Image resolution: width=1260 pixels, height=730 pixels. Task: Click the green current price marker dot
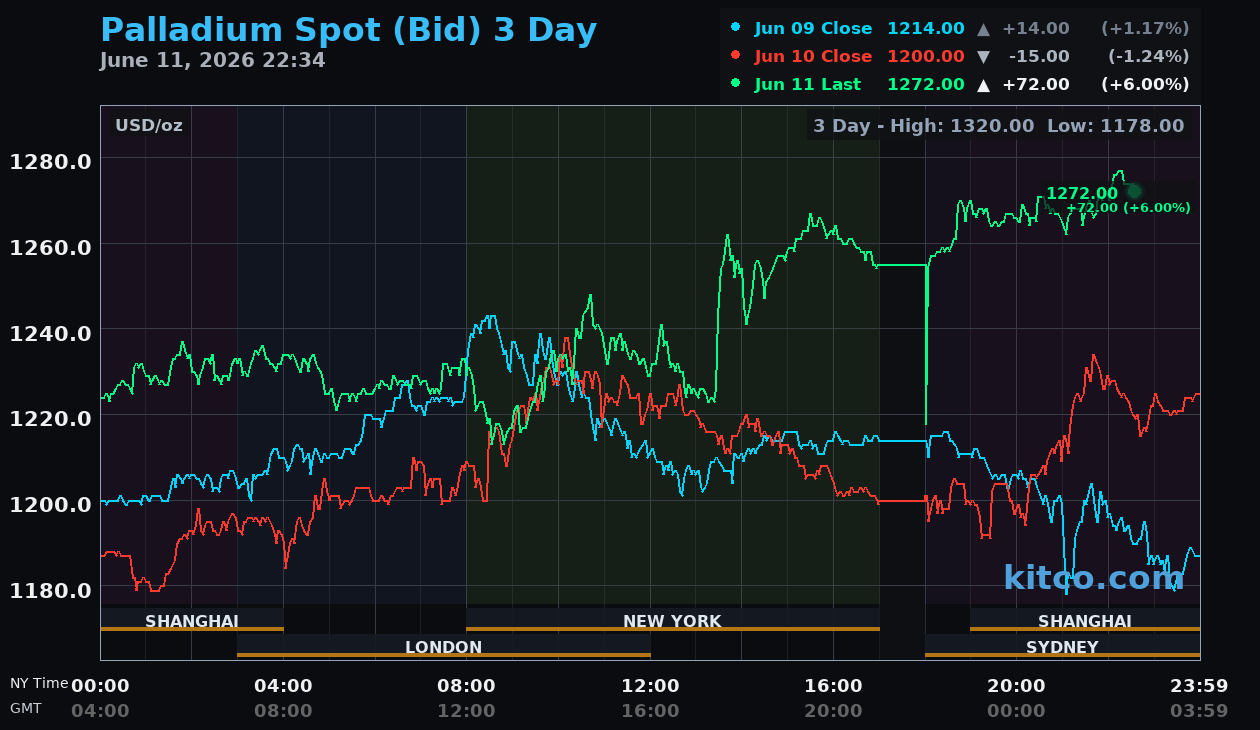(1134, 191)
